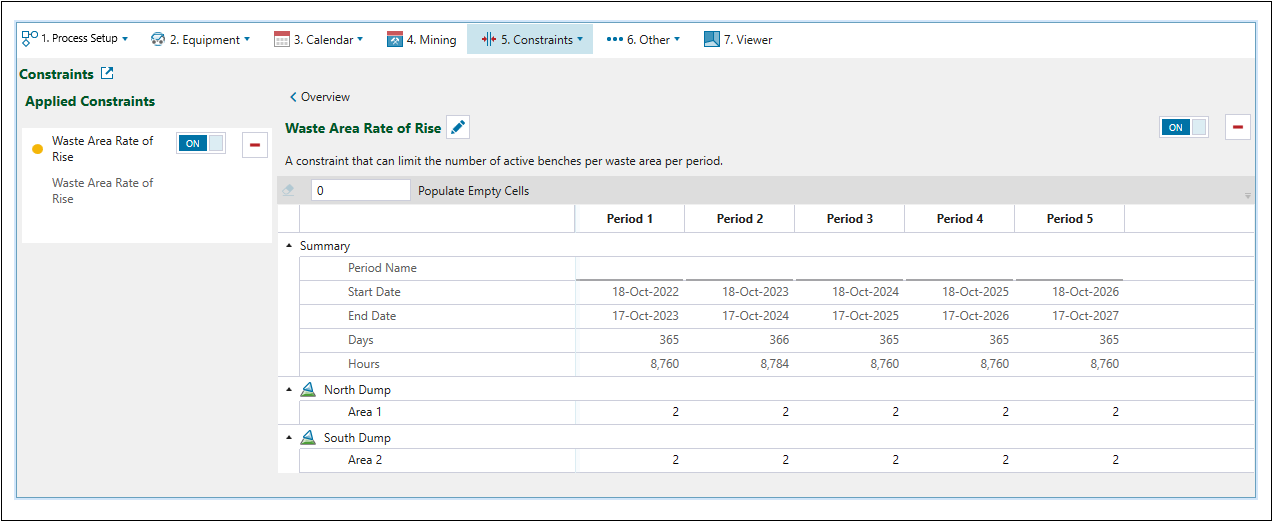Image resolution: width=1277 pixels, height=529 pixels.
Task: Select Area 1 Period 1 cell
Action: 630,412
